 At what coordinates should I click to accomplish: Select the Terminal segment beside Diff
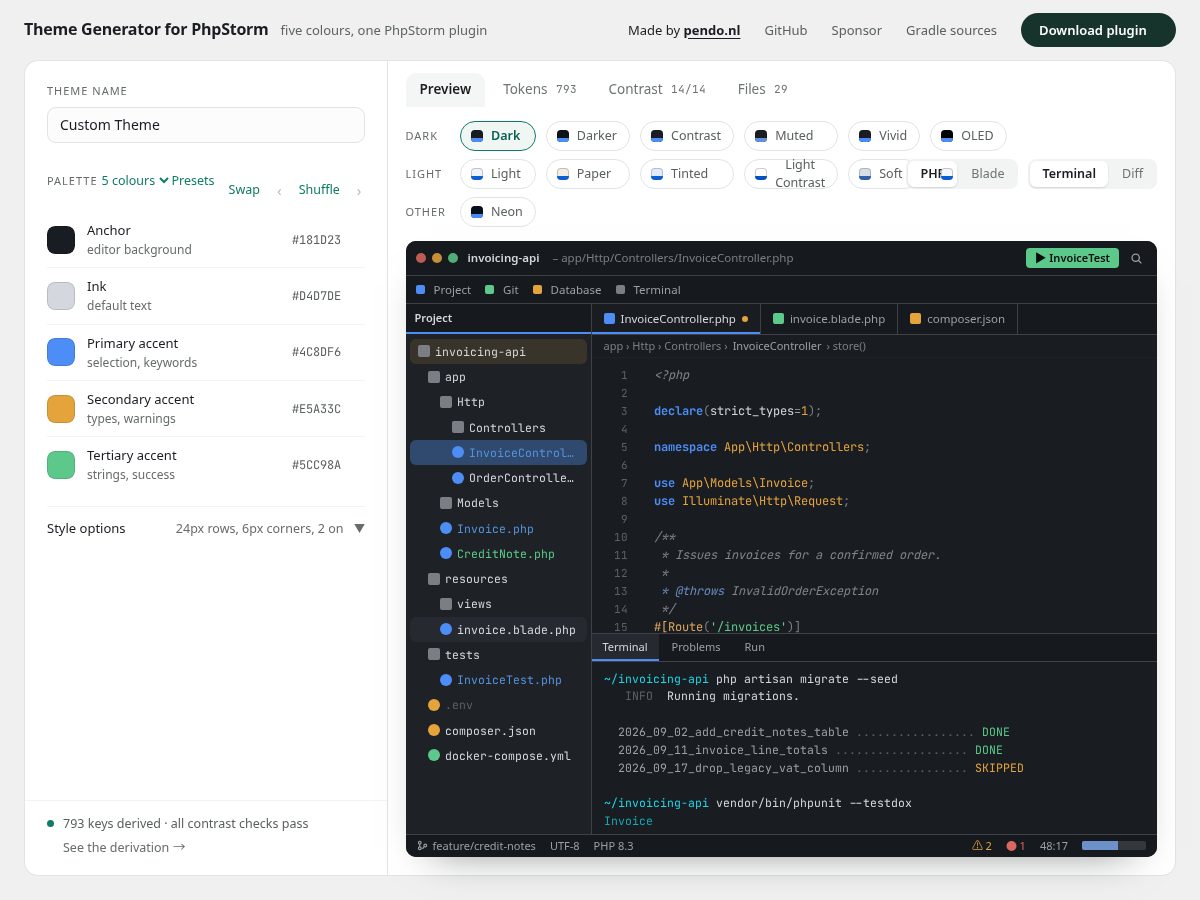pyautogui.click(x=1069, y=174)
